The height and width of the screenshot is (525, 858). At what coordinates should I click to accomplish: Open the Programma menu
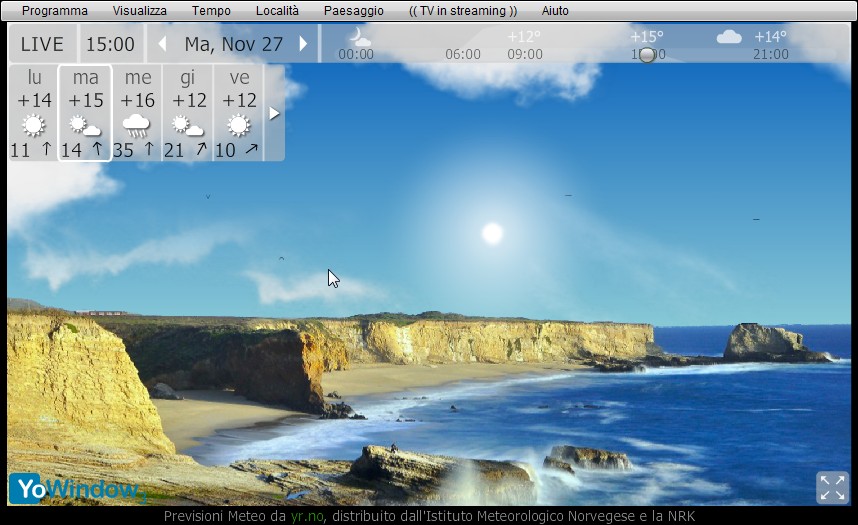coord(55,11)
